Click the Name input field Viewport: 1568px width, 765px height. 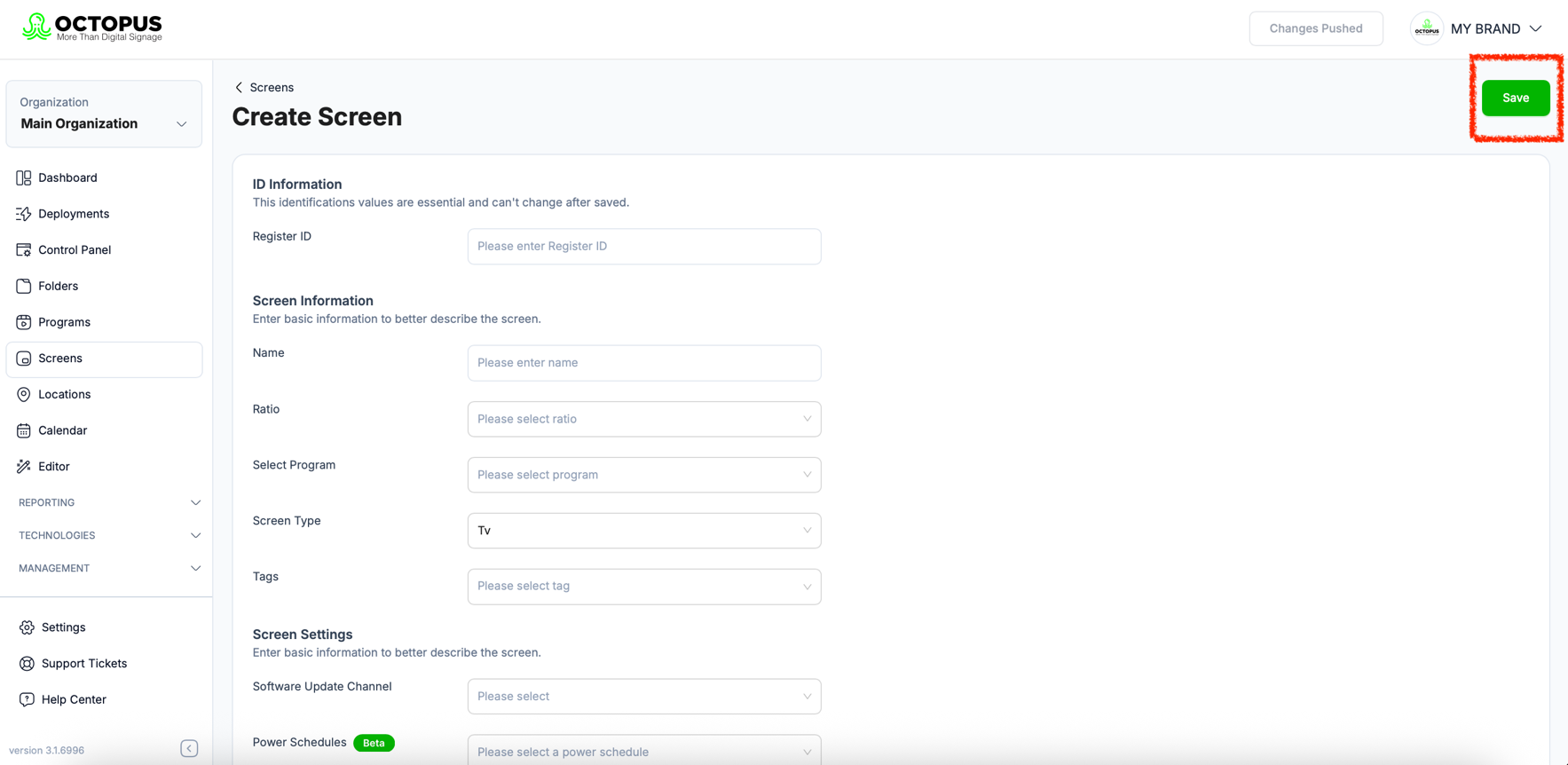(x=644, y=363)
